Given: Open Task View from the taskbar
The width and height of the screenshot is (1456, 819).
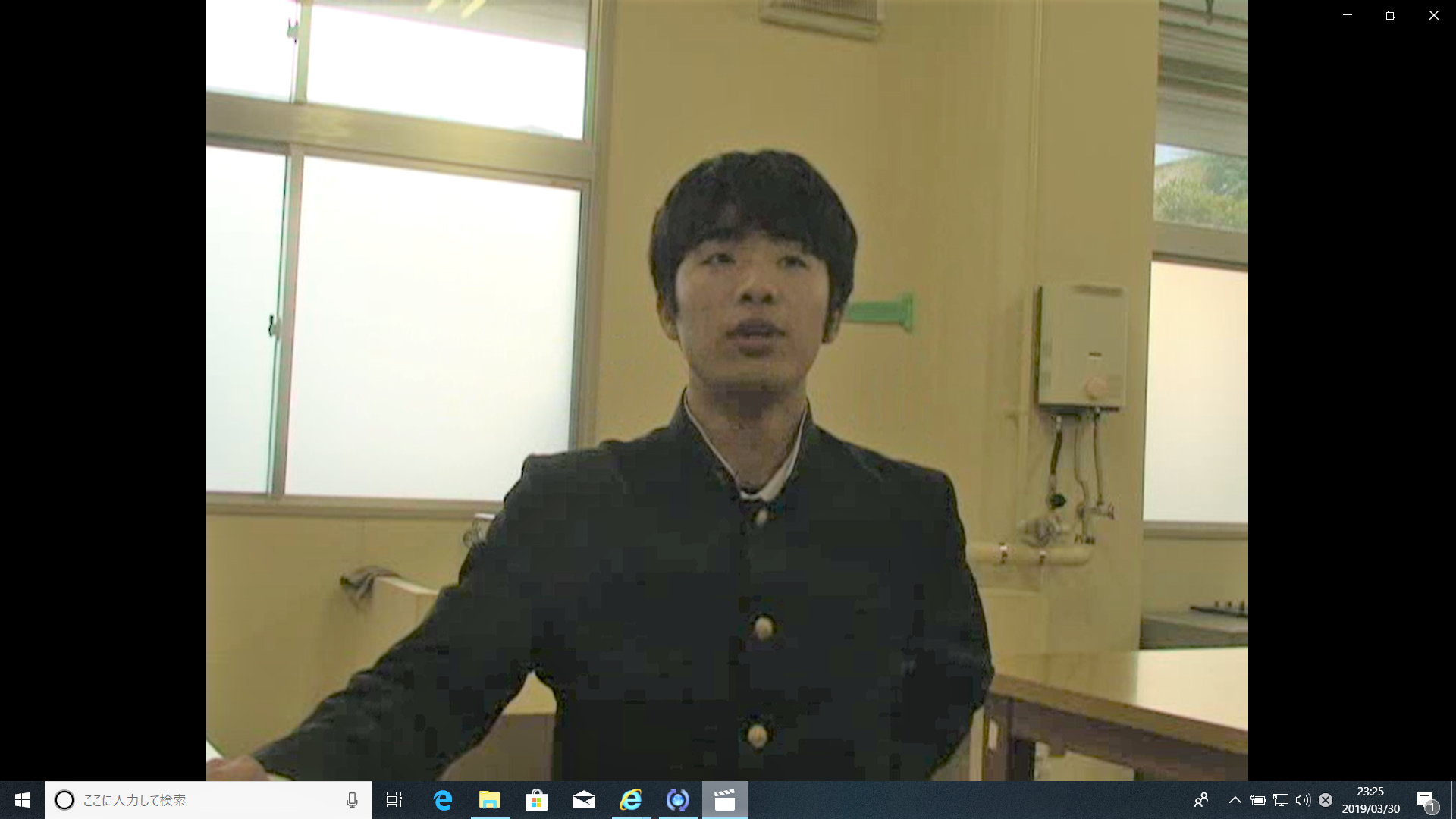Looking at the screenshot, I should pos(394,800).
